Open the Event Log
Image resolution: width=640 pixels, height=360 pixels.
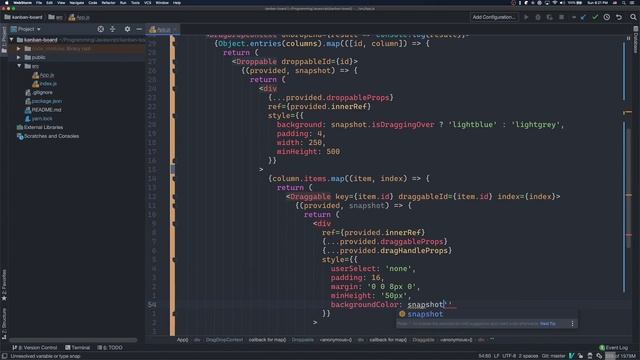[613, 347]
